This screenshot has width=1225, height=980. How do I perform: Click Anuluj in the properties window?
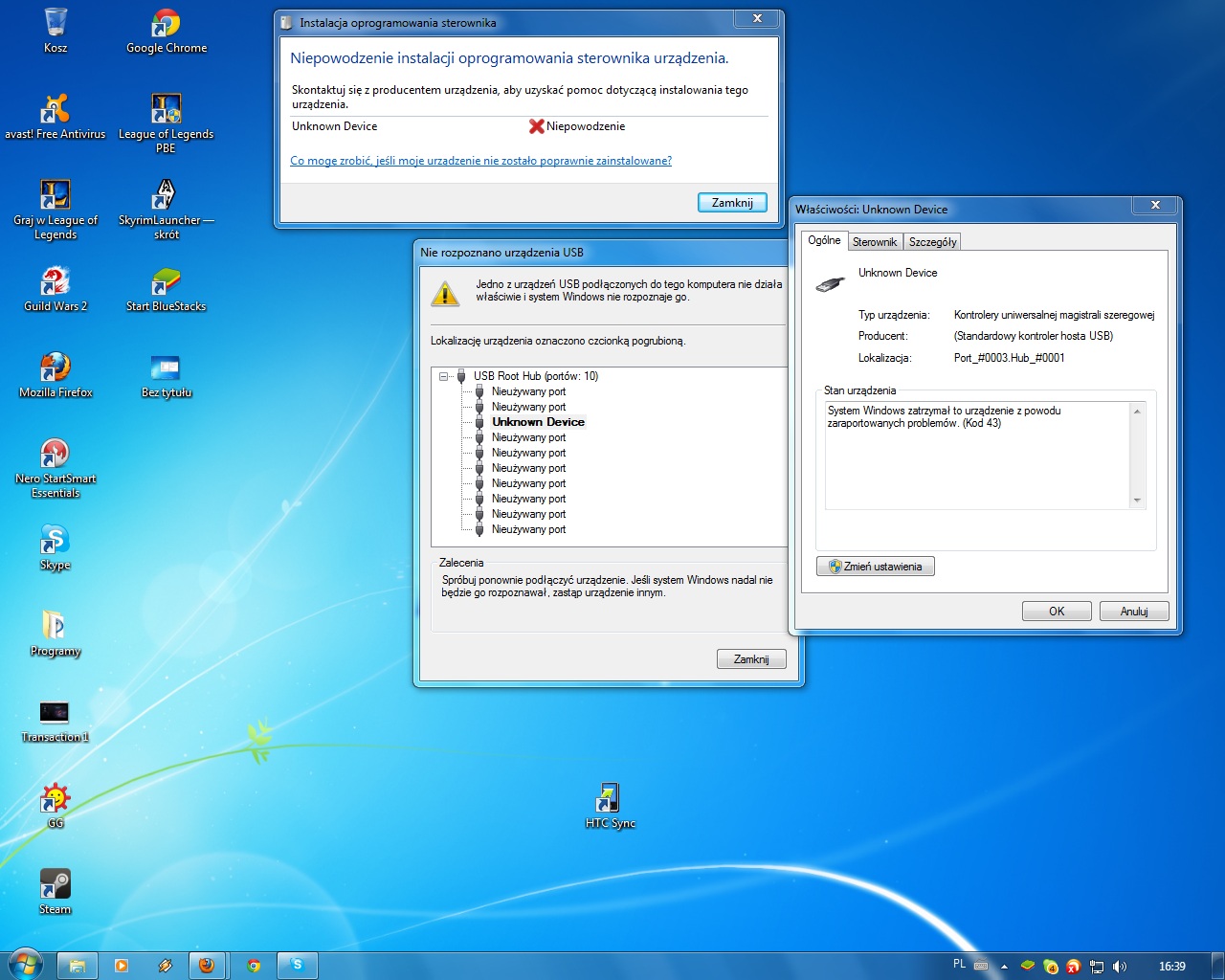pos(1134,612)
